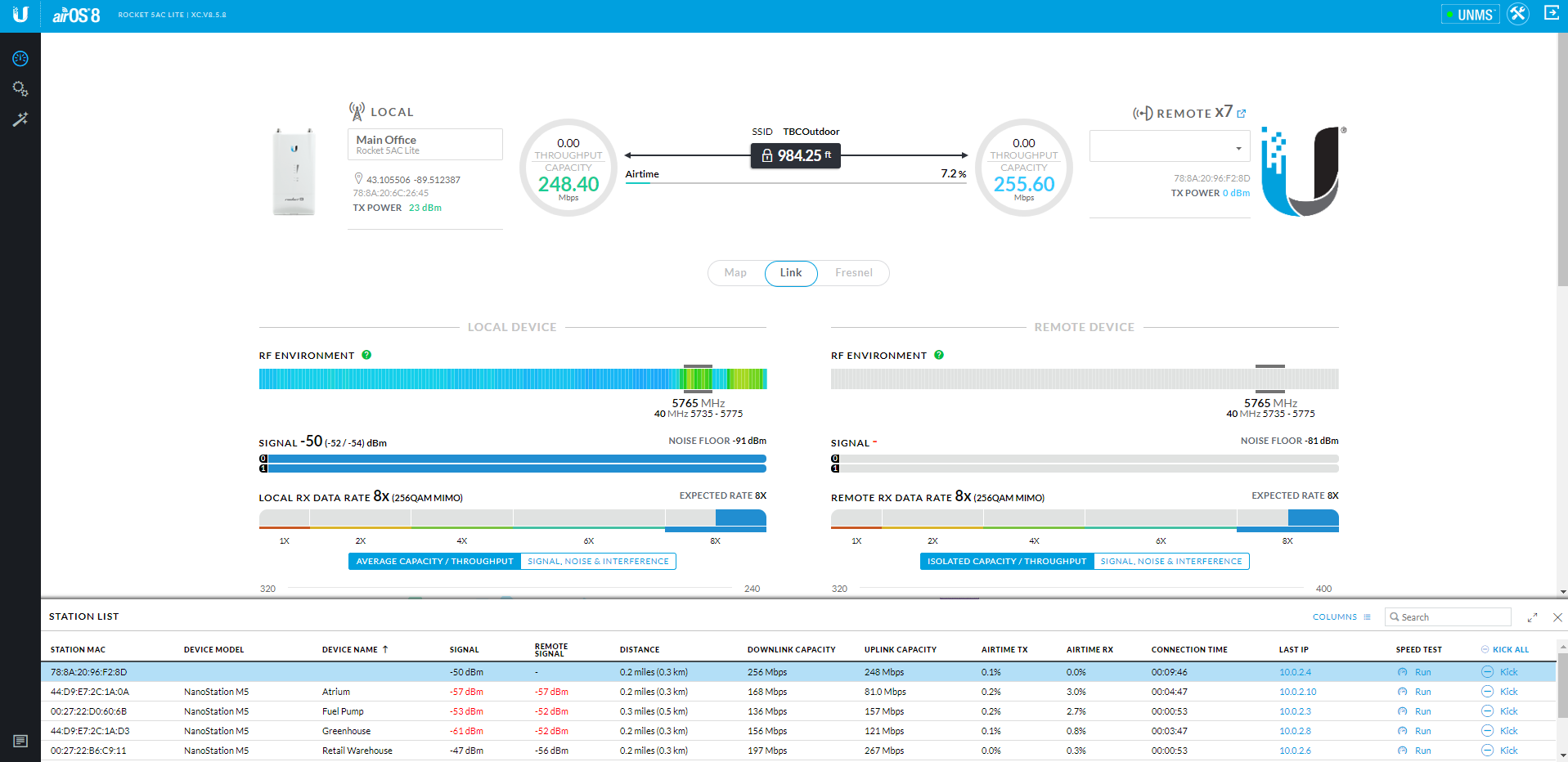This screenshot has width=1568, height=762.
Task: Open last IP 10.0.2.10 link
Action: pos(1297,692)
